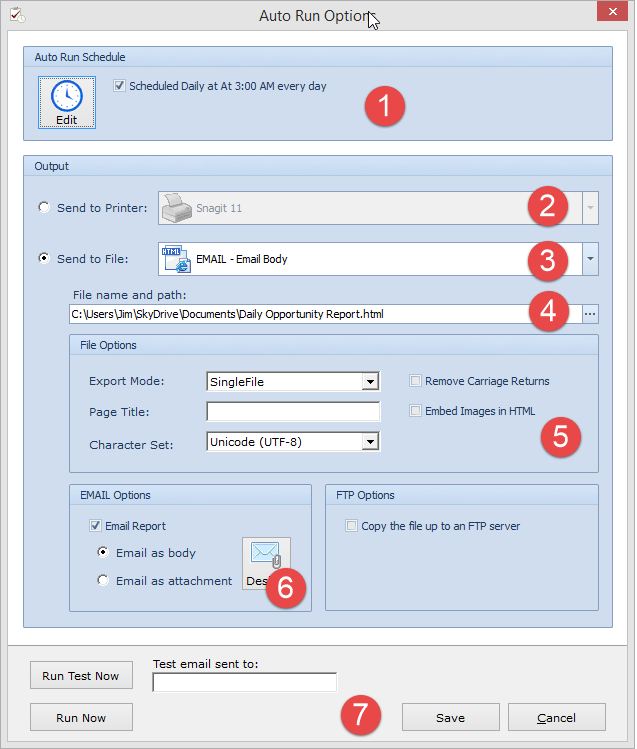Save the auto run options

click(x=450, y=717)
